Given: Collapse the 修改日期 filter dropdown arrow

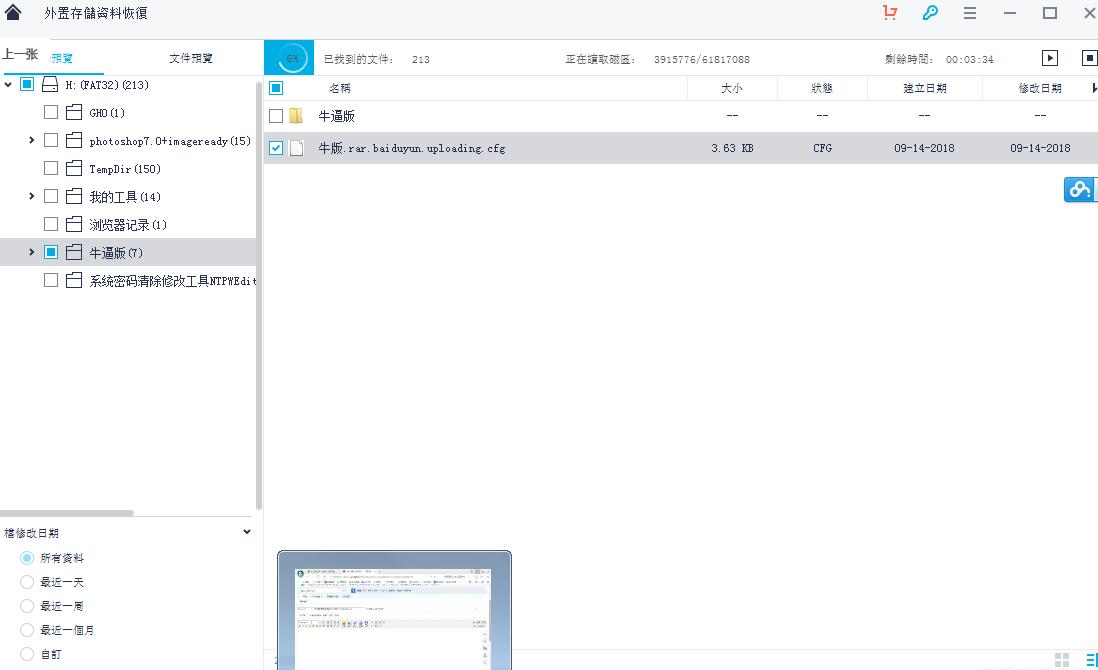Looking at the screenshot, I should click(x=247, y=532).
